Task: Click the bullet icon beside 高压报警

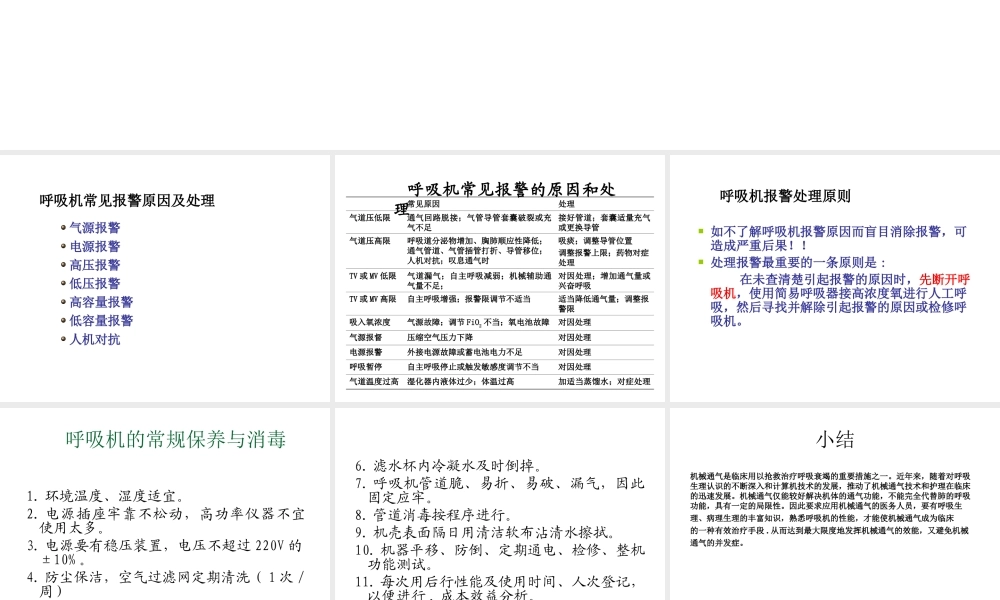Action: coord(62,264)
